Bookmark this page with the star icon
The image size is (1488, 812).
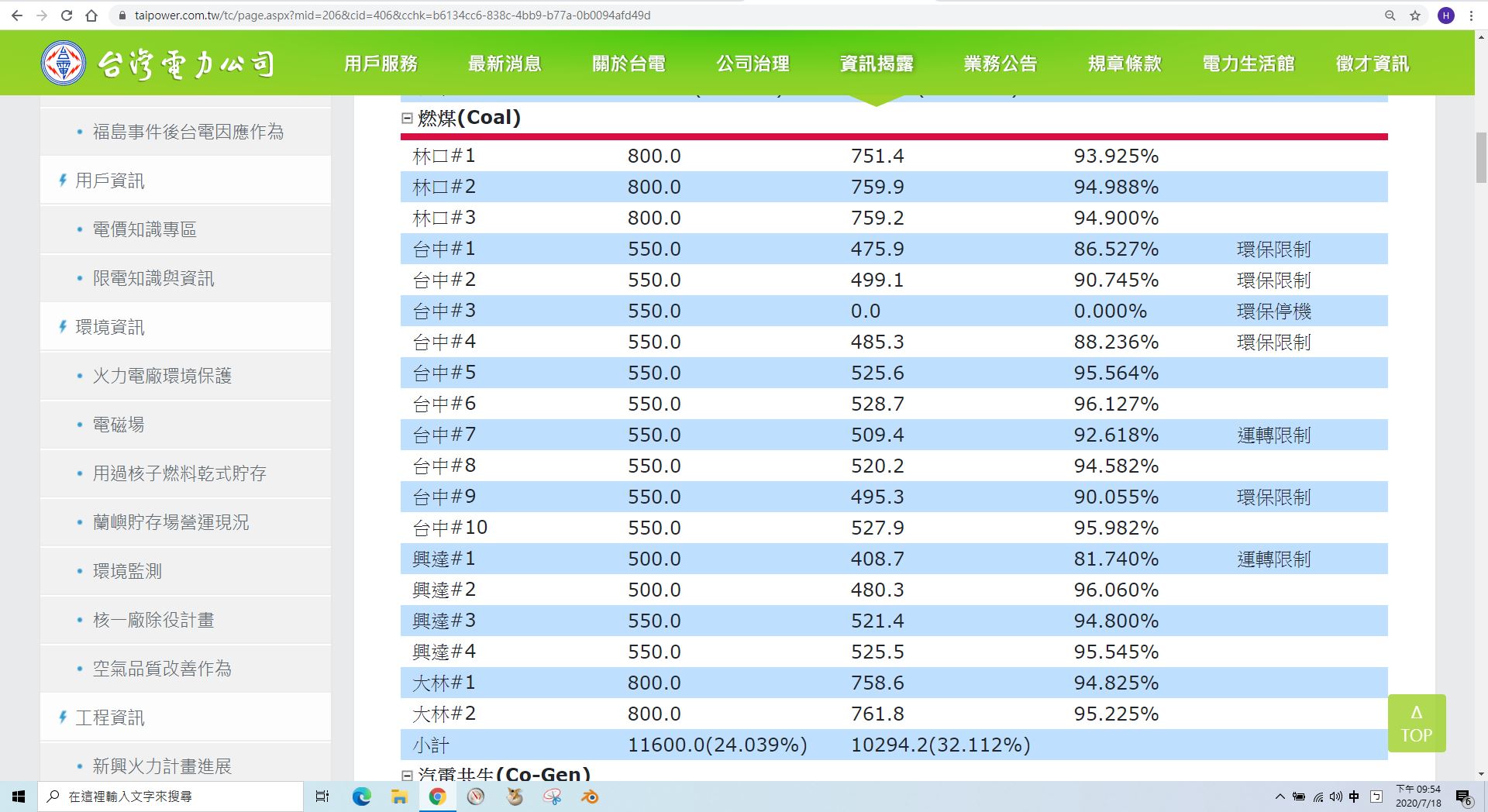[x=1415, y=15]
